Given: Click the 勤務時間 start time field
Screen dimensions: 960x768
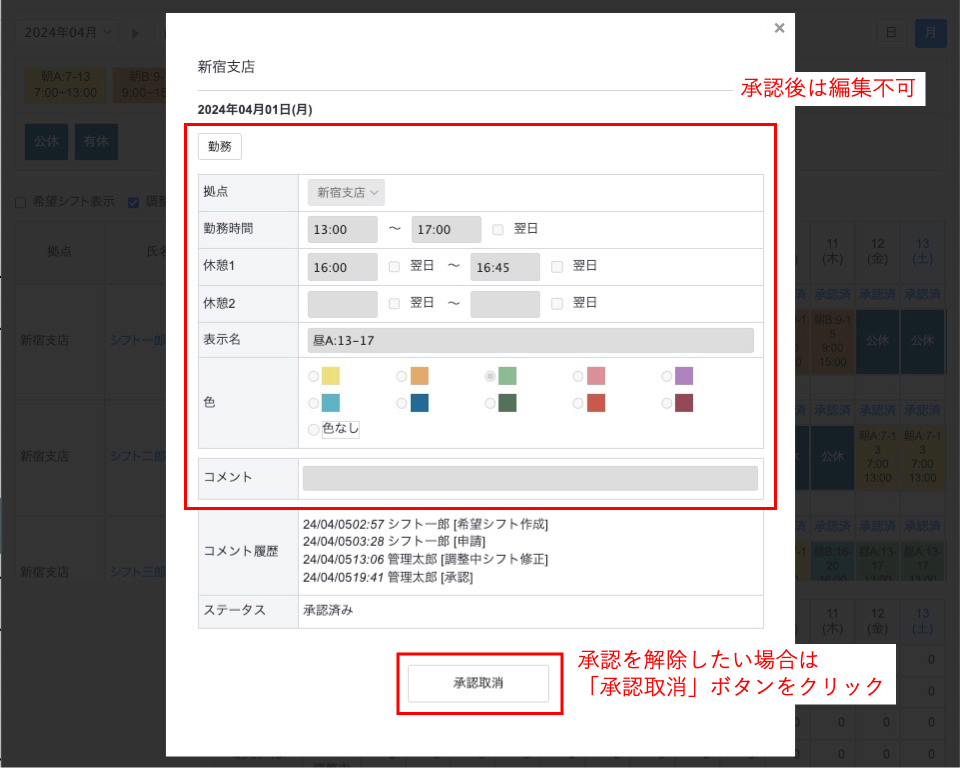Looking at the screenshot, I should (343, 229).
